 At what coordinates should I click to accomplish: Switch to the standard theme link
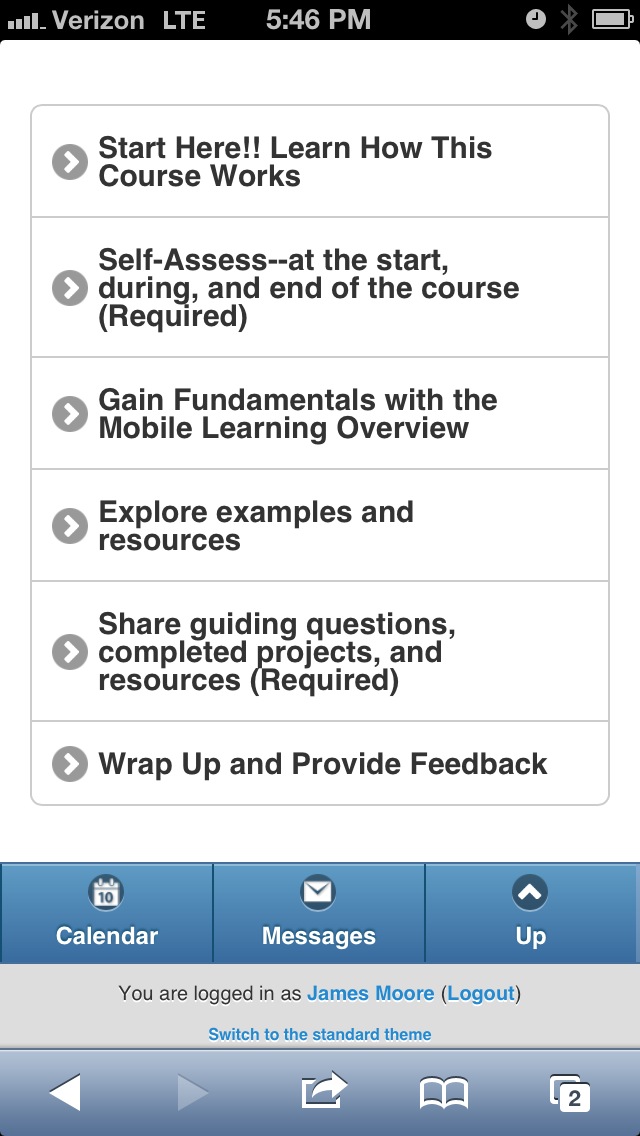[320, 1034]
